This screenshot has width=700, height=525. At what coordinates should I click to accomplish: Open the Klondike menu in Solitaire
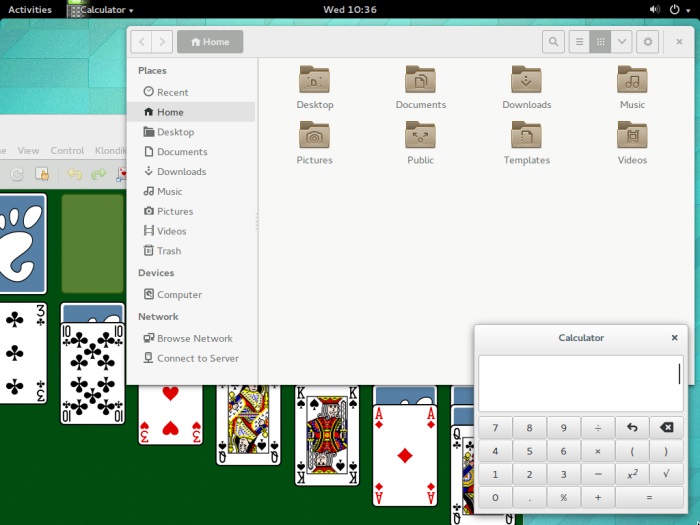(x=110, y=150)
